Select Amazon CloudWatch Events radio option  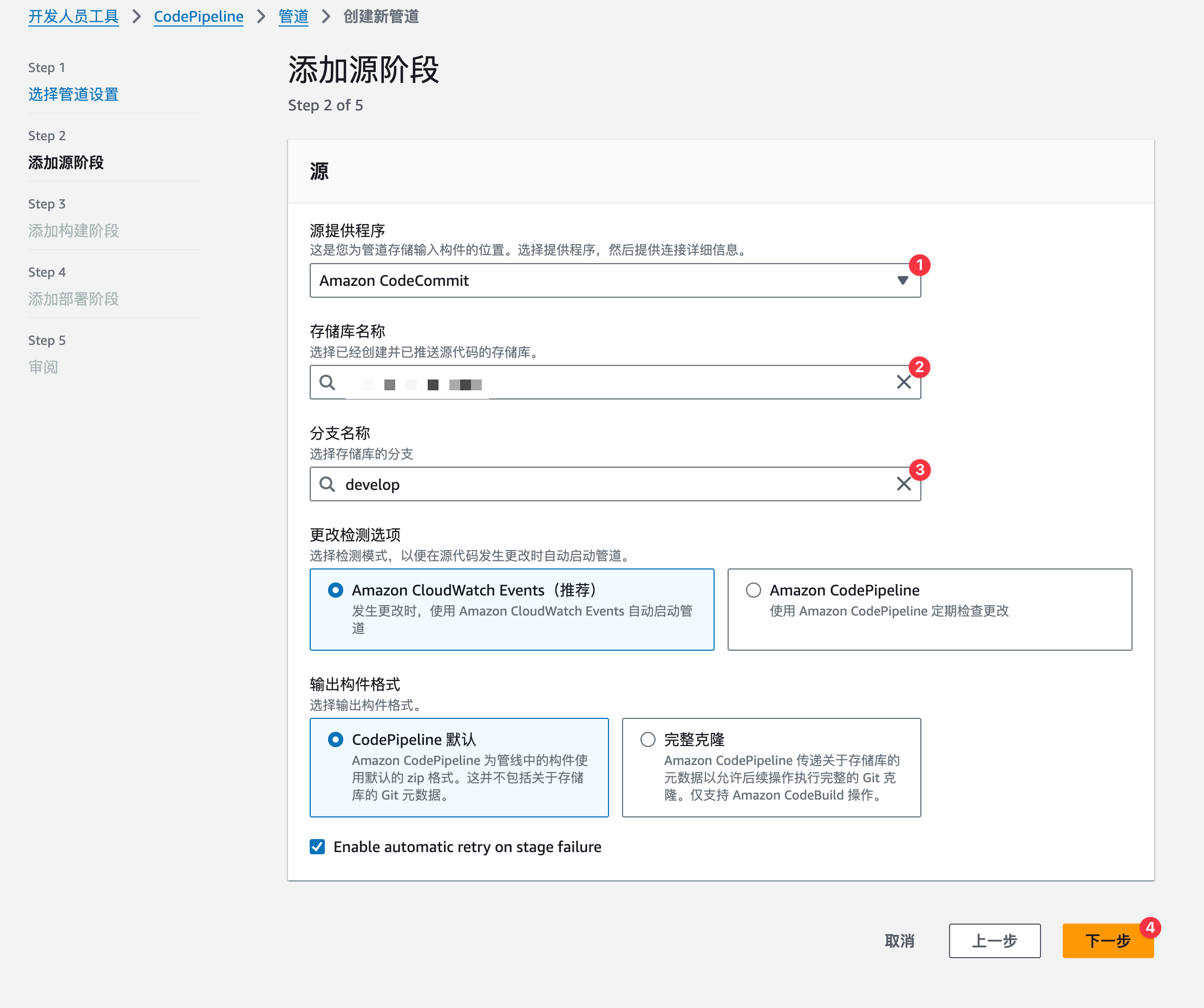pyautogui.click(x=336, y=590)
